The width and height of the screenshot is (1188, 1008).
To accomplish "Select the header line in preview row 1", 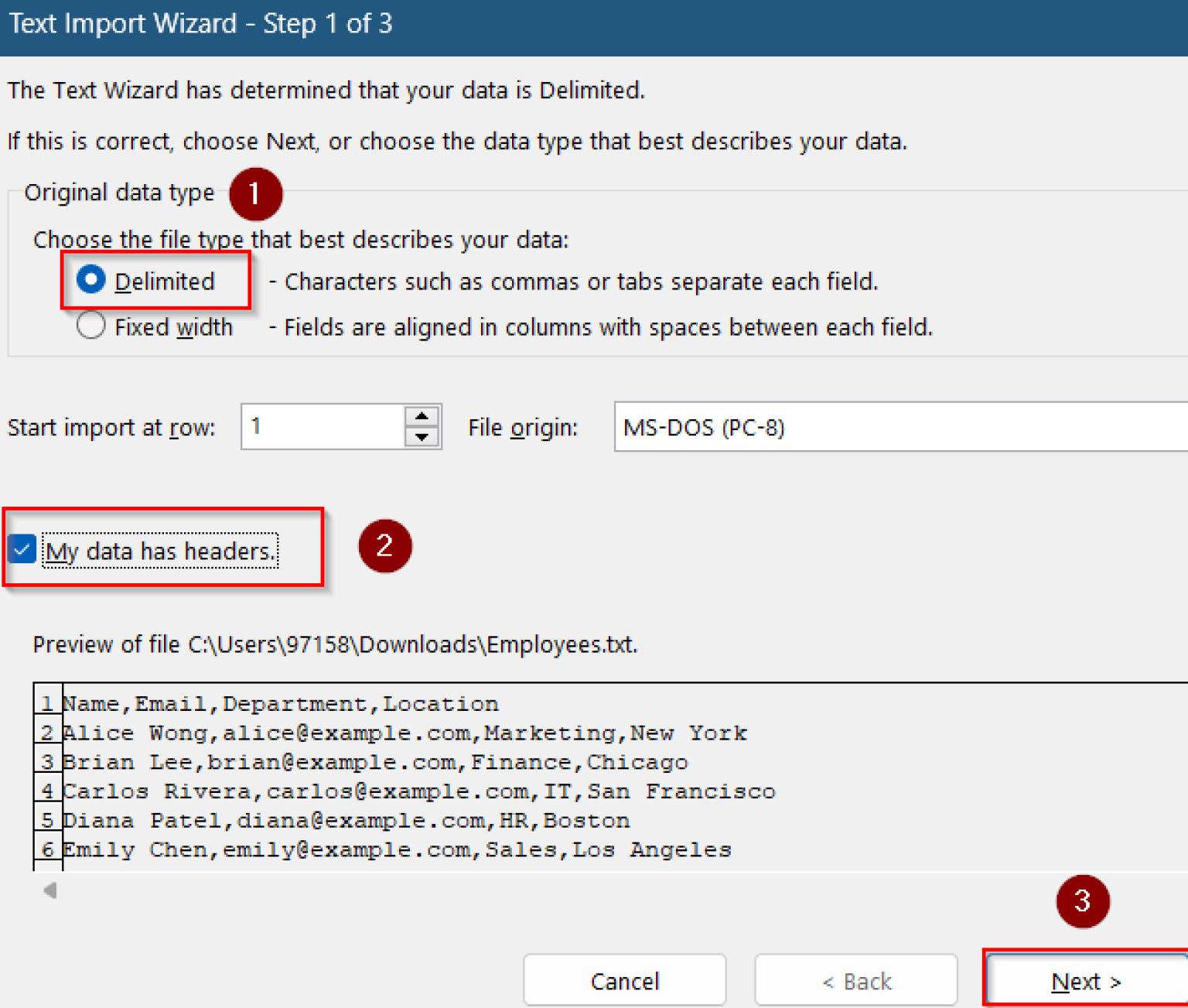I will tap(280, 704).
